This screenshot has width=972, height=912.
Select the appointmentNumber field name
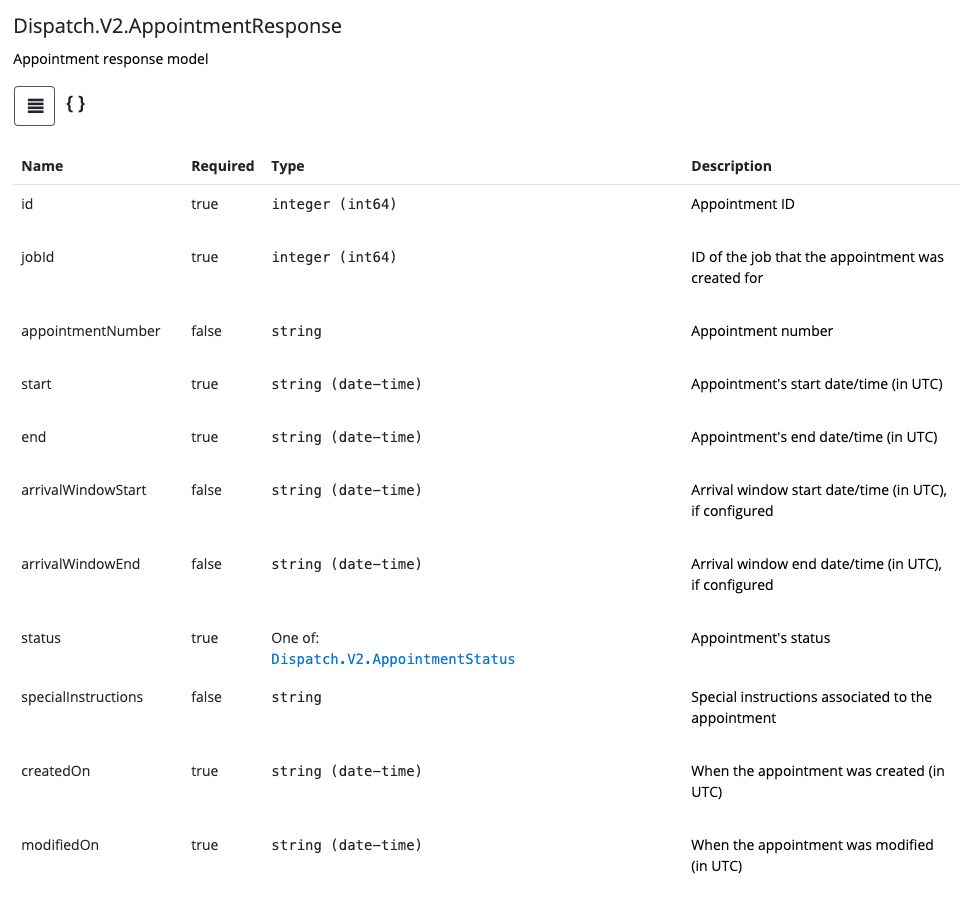click(x=91, y=331)
